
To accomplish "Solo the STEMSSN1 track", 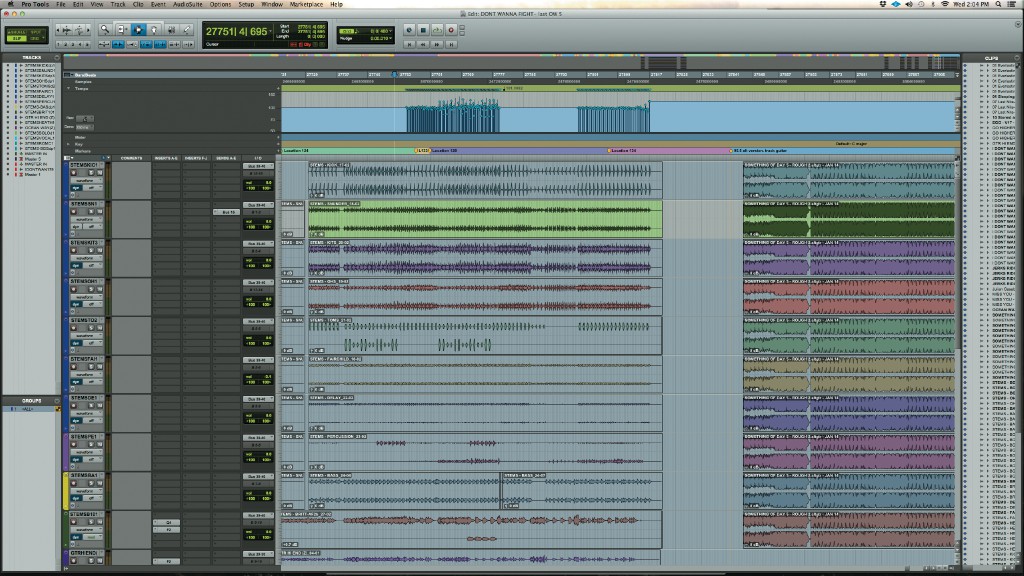I will 91,212.
